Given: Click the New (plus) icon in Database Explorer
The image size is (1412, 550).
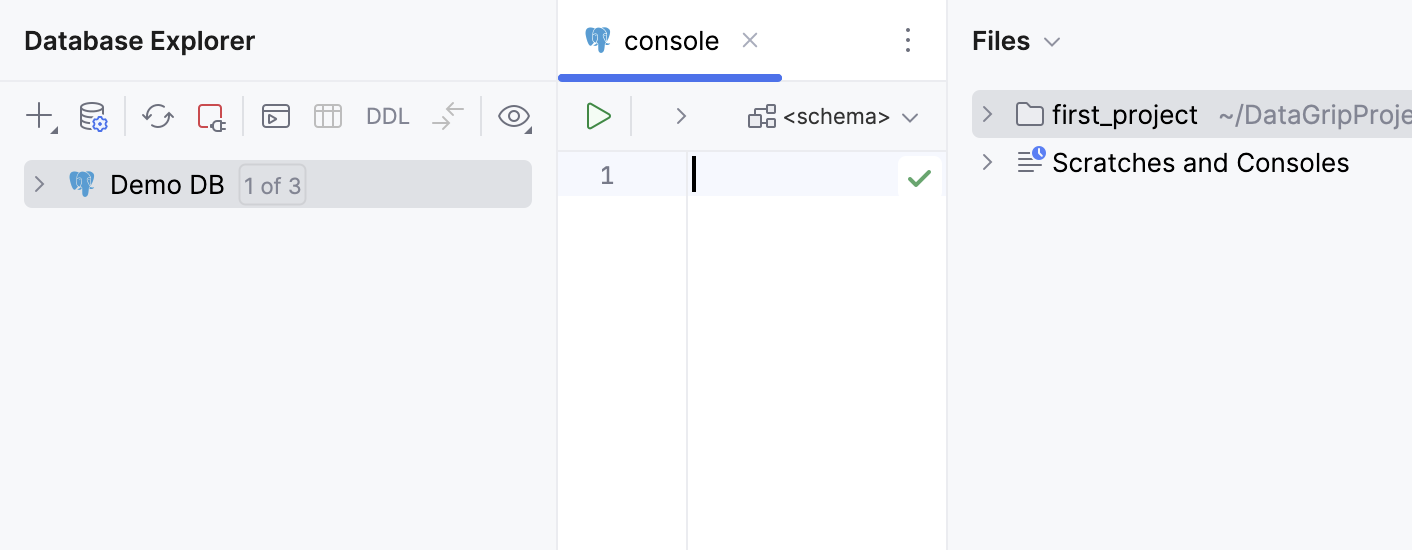Looking at the screenshot, I should point(39,116).
